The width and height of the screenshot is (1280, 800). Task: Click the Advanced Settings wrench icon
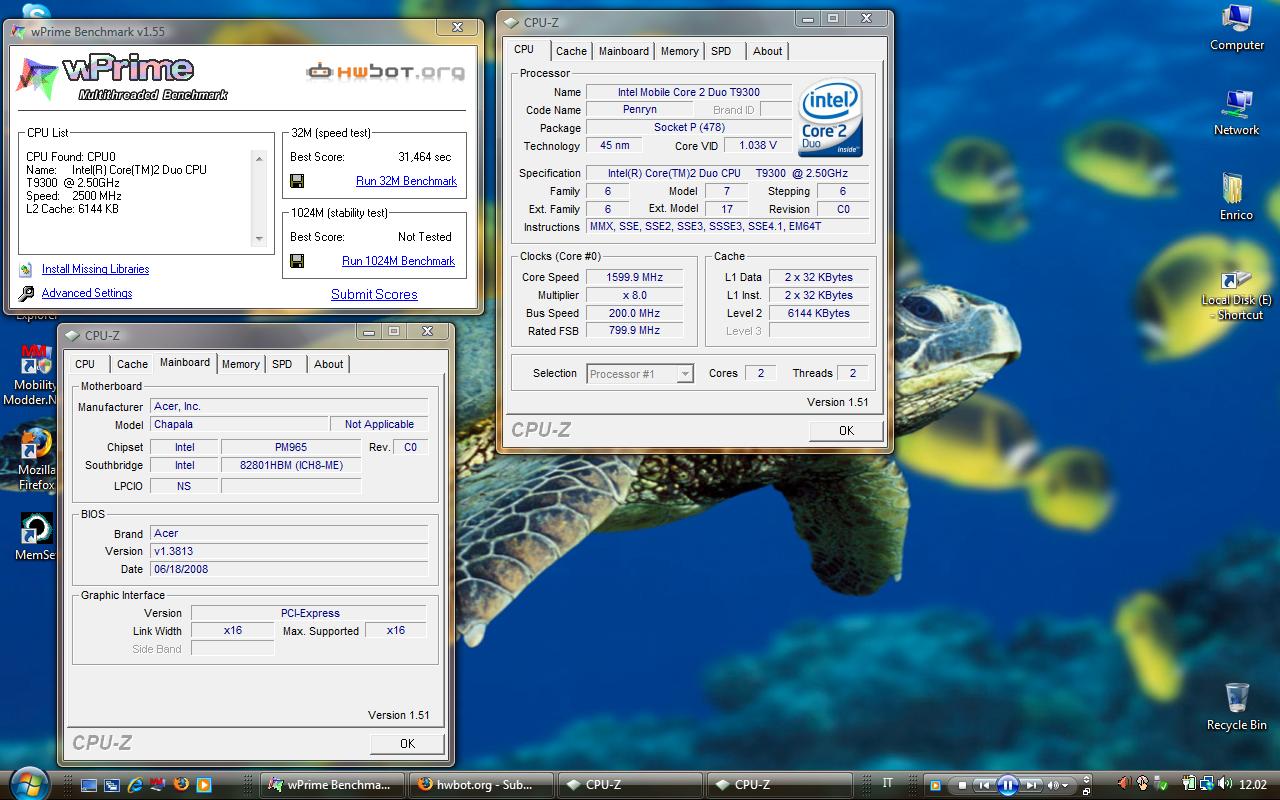point(25,293)
